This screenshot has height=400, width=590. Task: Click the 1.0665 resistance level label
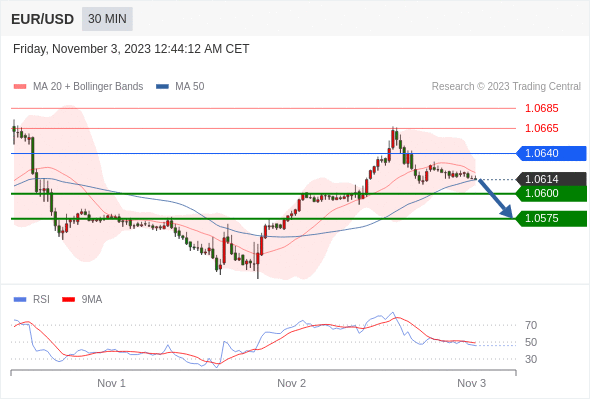coord(541,128)
